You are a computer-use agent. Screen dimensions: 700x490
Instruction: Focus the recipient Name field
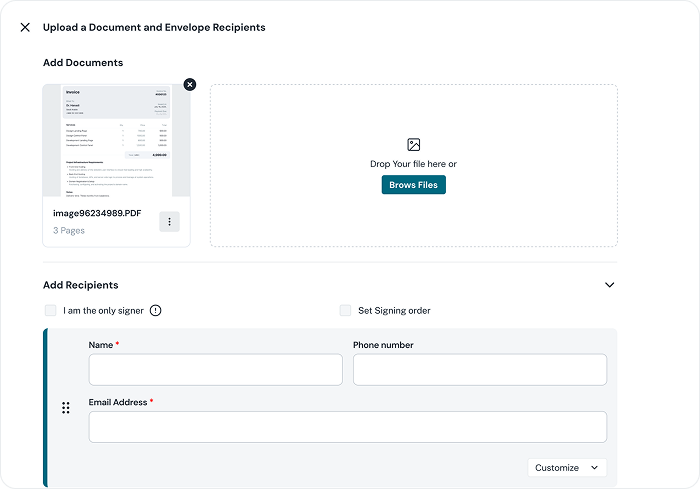click(215, 370)
